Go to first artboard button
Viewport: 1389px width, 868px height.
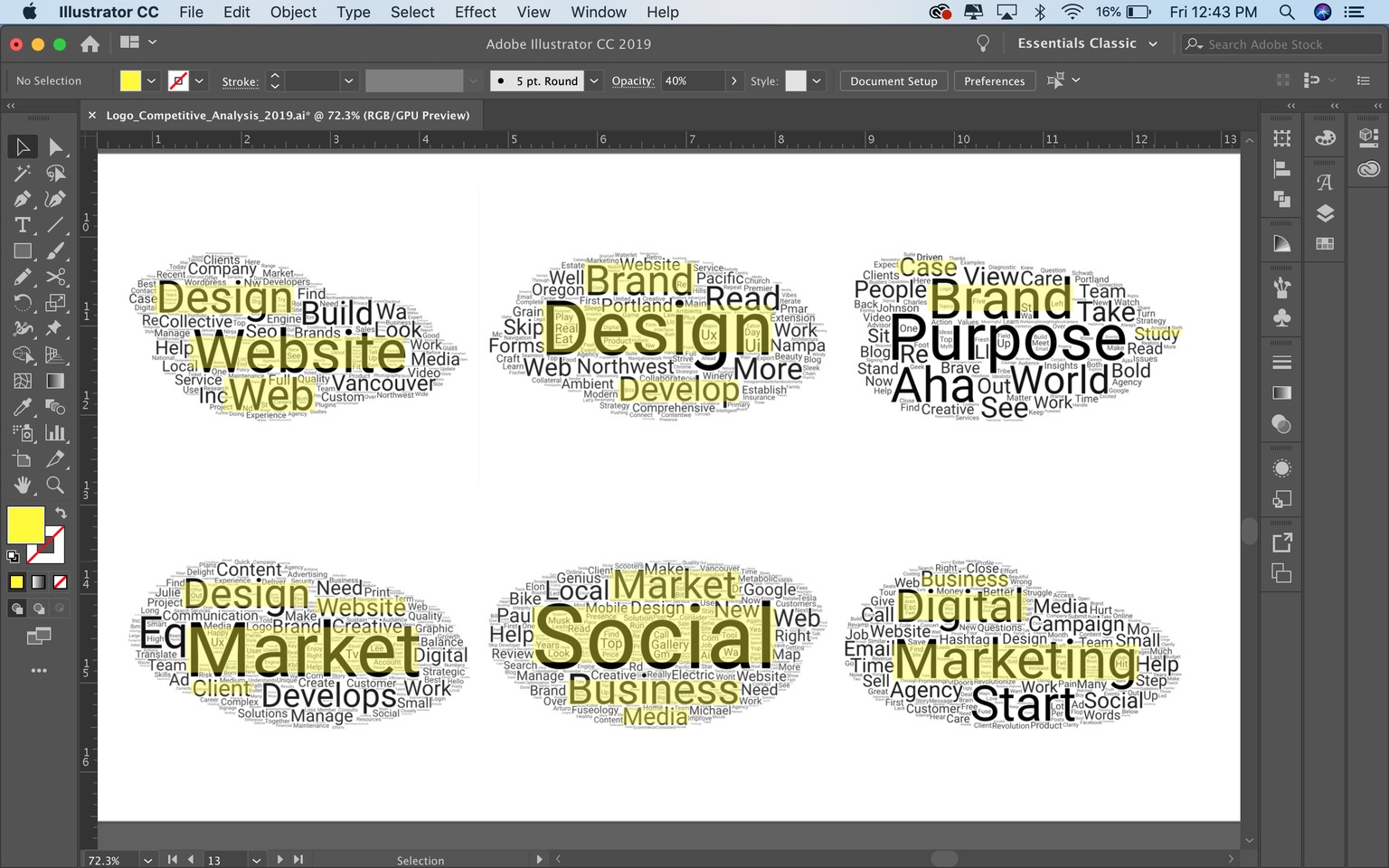[x=172, y=860]
